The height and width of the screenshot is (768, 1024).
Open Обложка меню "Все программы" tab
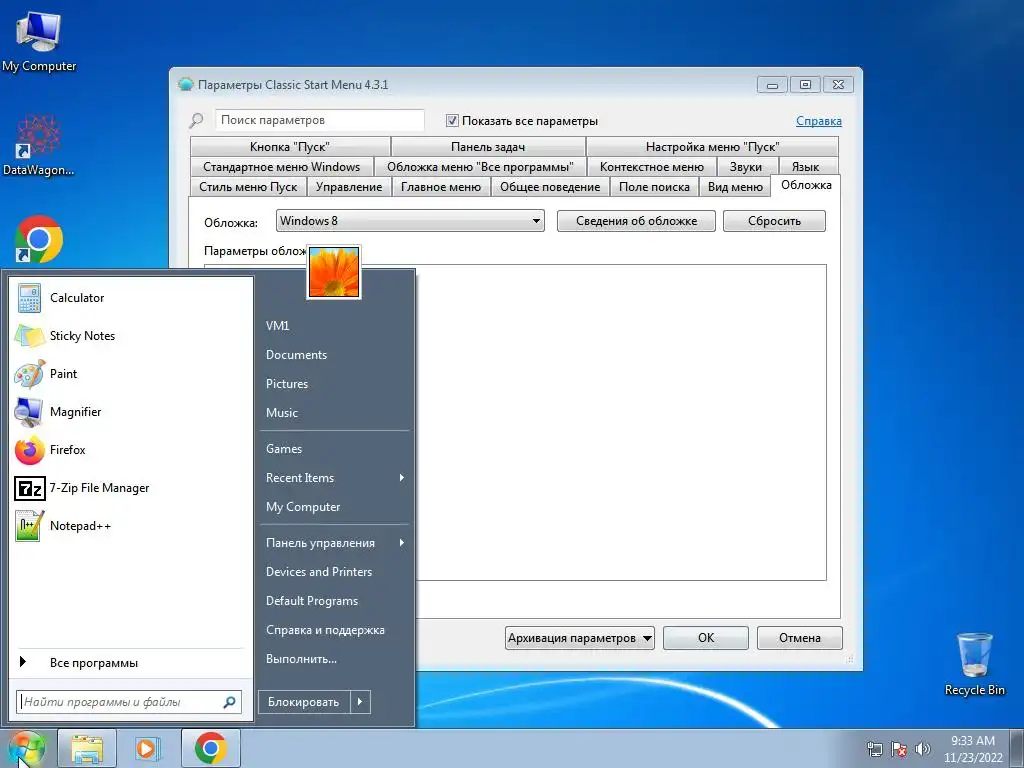[480, 167]
